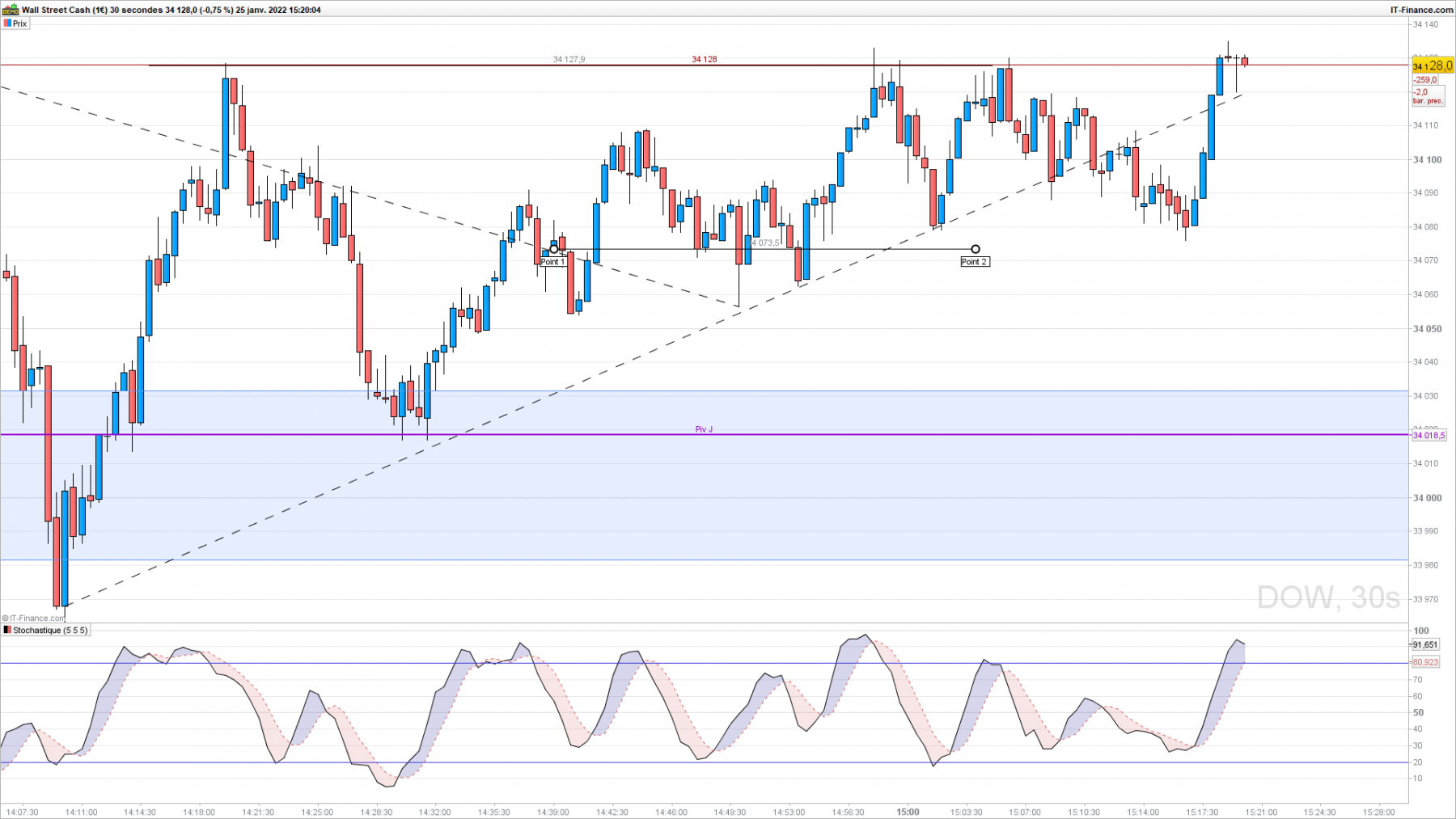The height and width of the screenshot is (819, 1456).
Task: Select the Point 2 label
Action: (975, 262)
